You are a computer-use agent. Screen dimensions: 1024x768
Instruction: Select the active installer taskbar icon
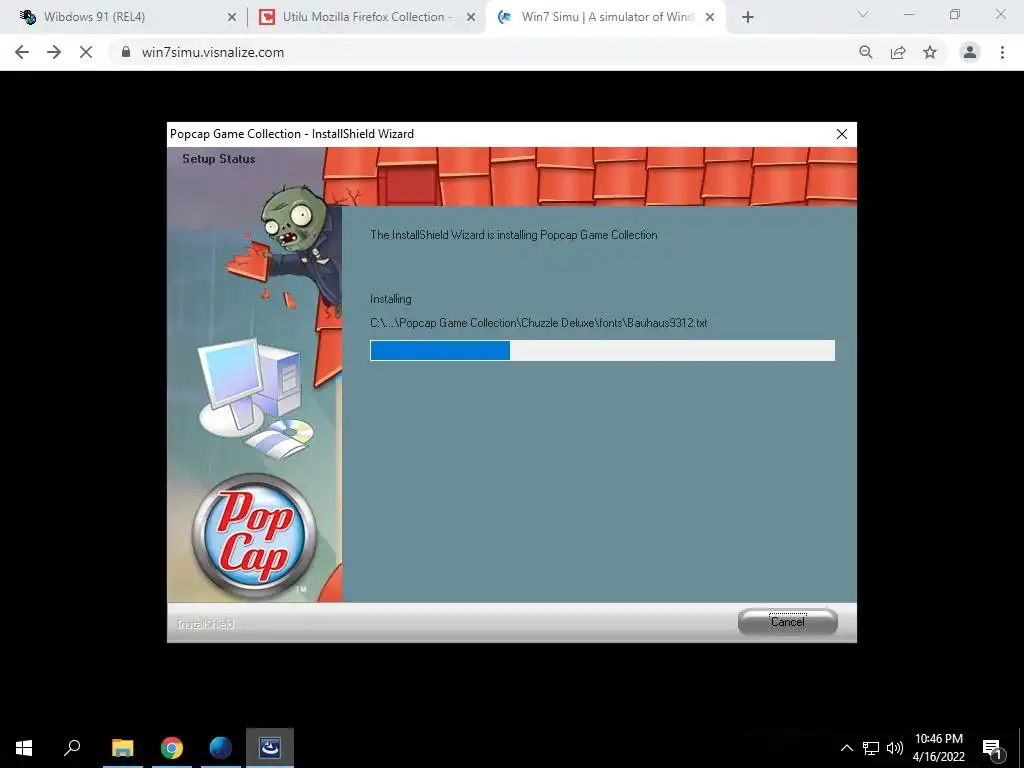(270, 748)
